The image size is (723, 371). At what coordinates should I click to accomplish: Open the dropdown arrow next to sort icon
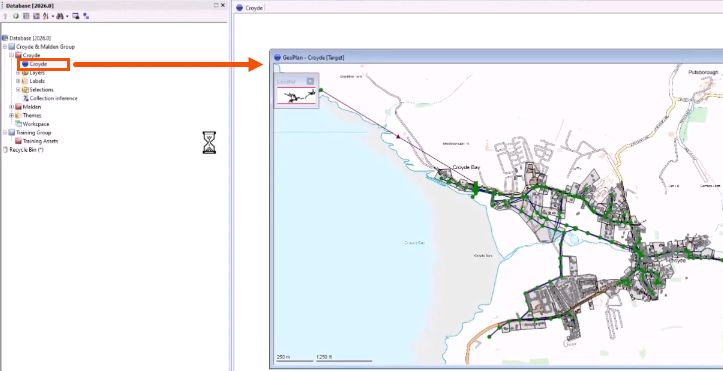point(53,16)
